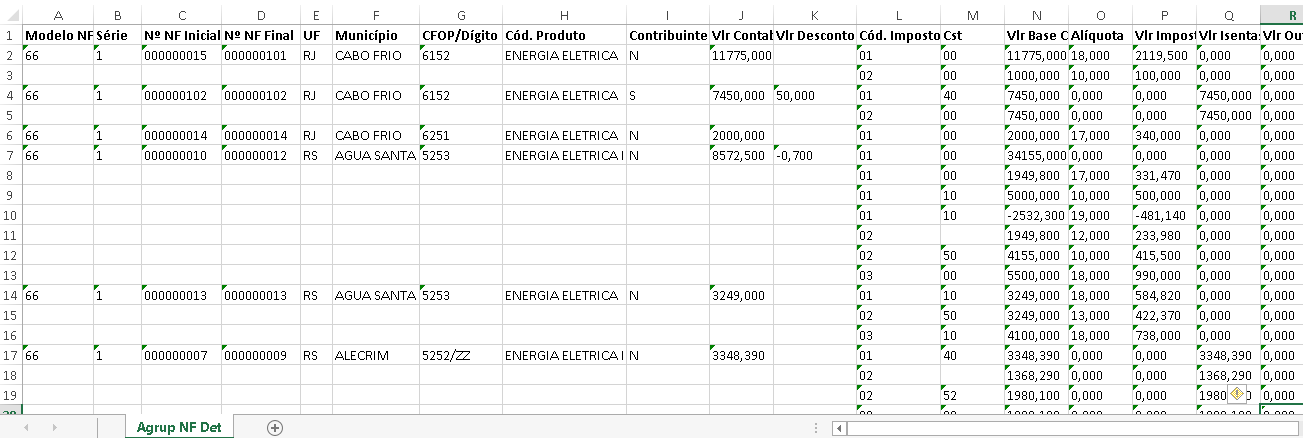Select the cell showing 233,980
Viewport: 1303px width, 438px height.
(x=1164, y=235)
